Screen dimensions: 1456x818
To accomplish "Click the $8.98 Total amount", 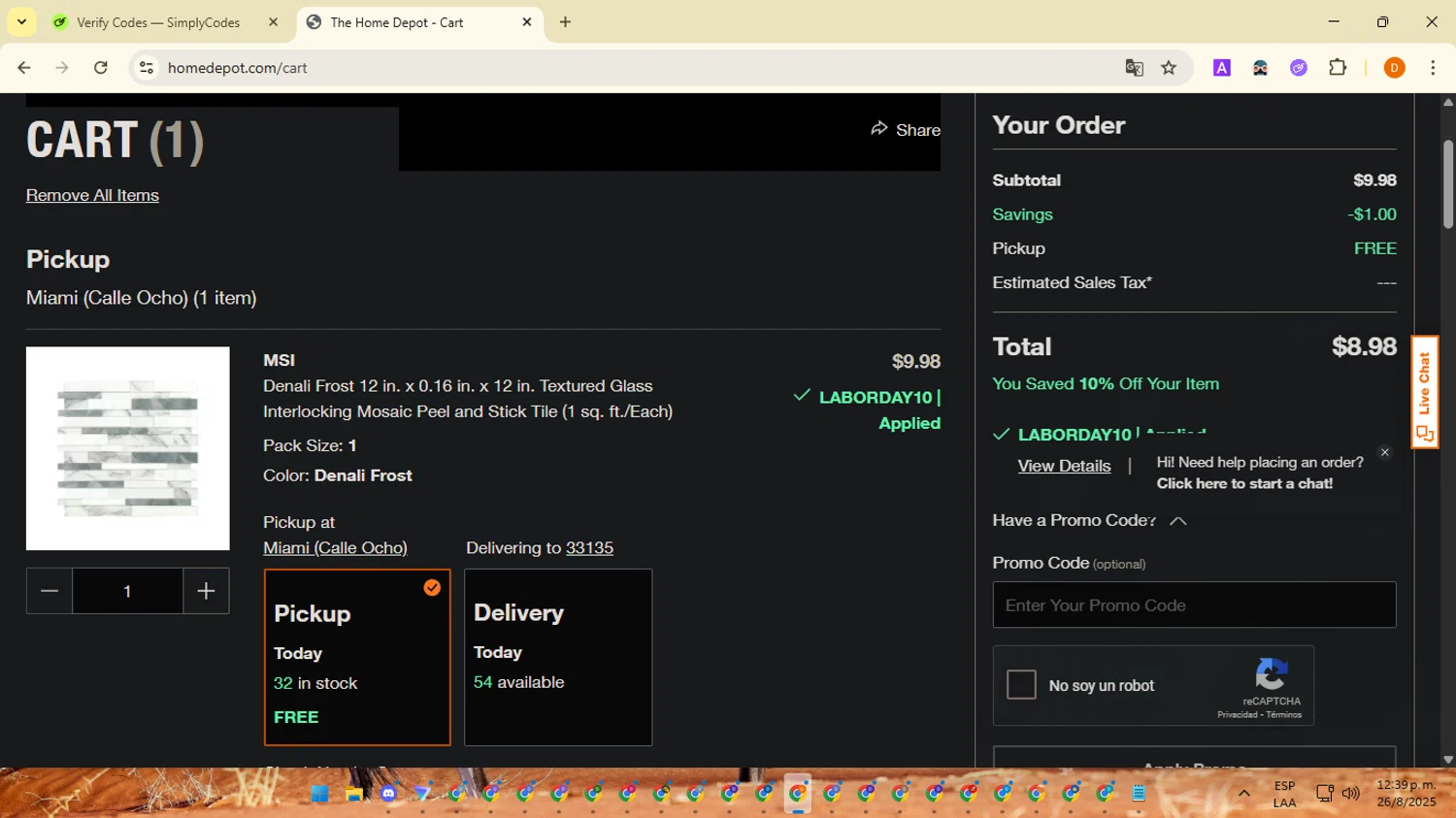I will point(1364,346).
